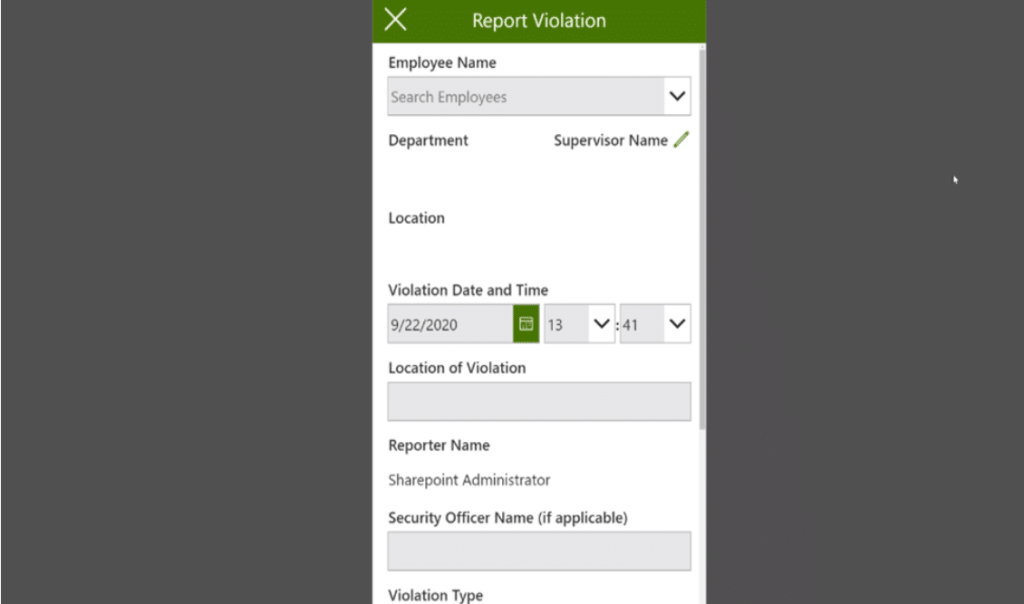Click the Location of Violation label
1024x604 pixels.
456,368
